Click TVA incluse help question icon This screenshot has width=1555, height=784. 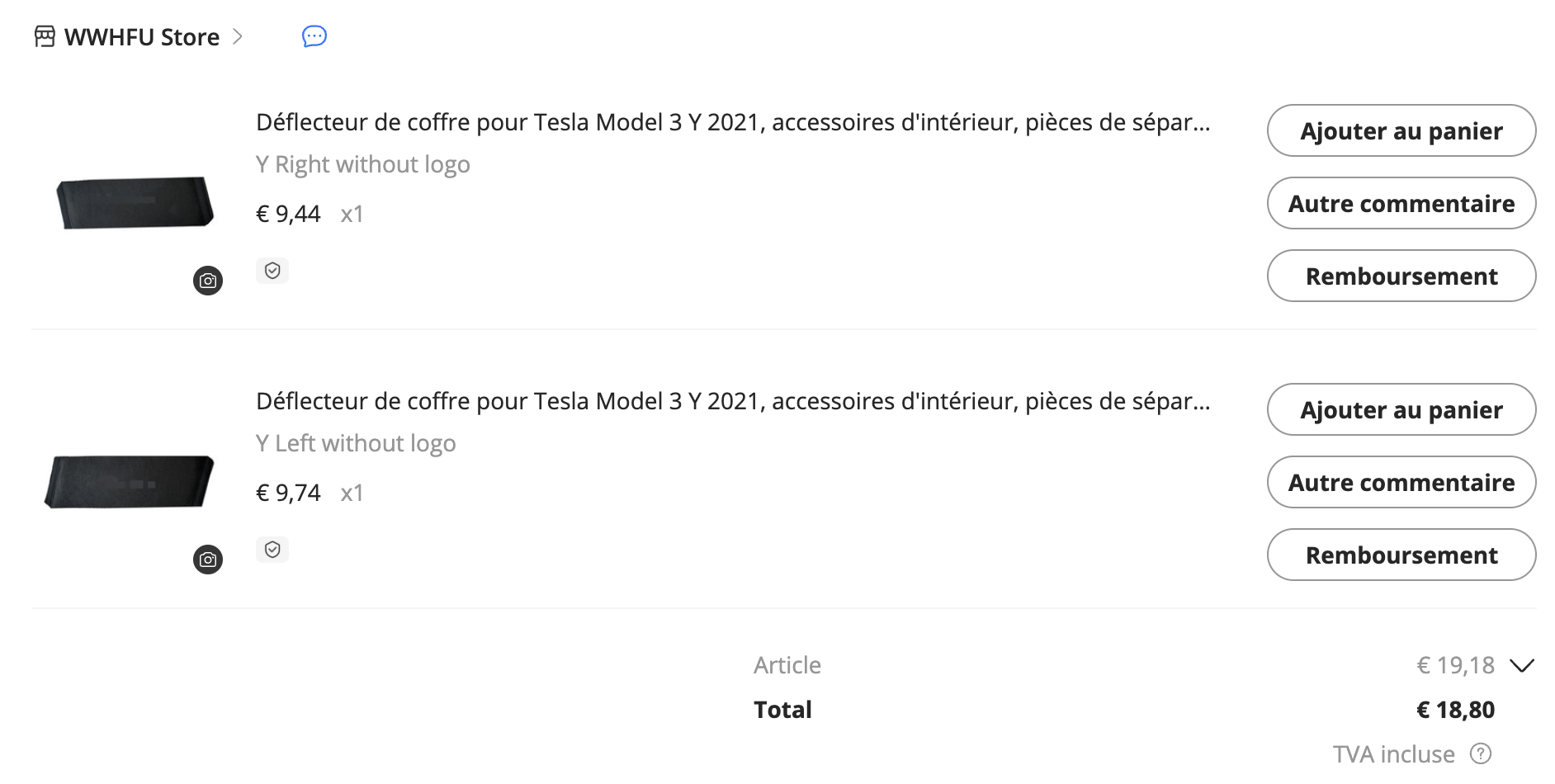pyautogui.click(x=1481, y=753)
